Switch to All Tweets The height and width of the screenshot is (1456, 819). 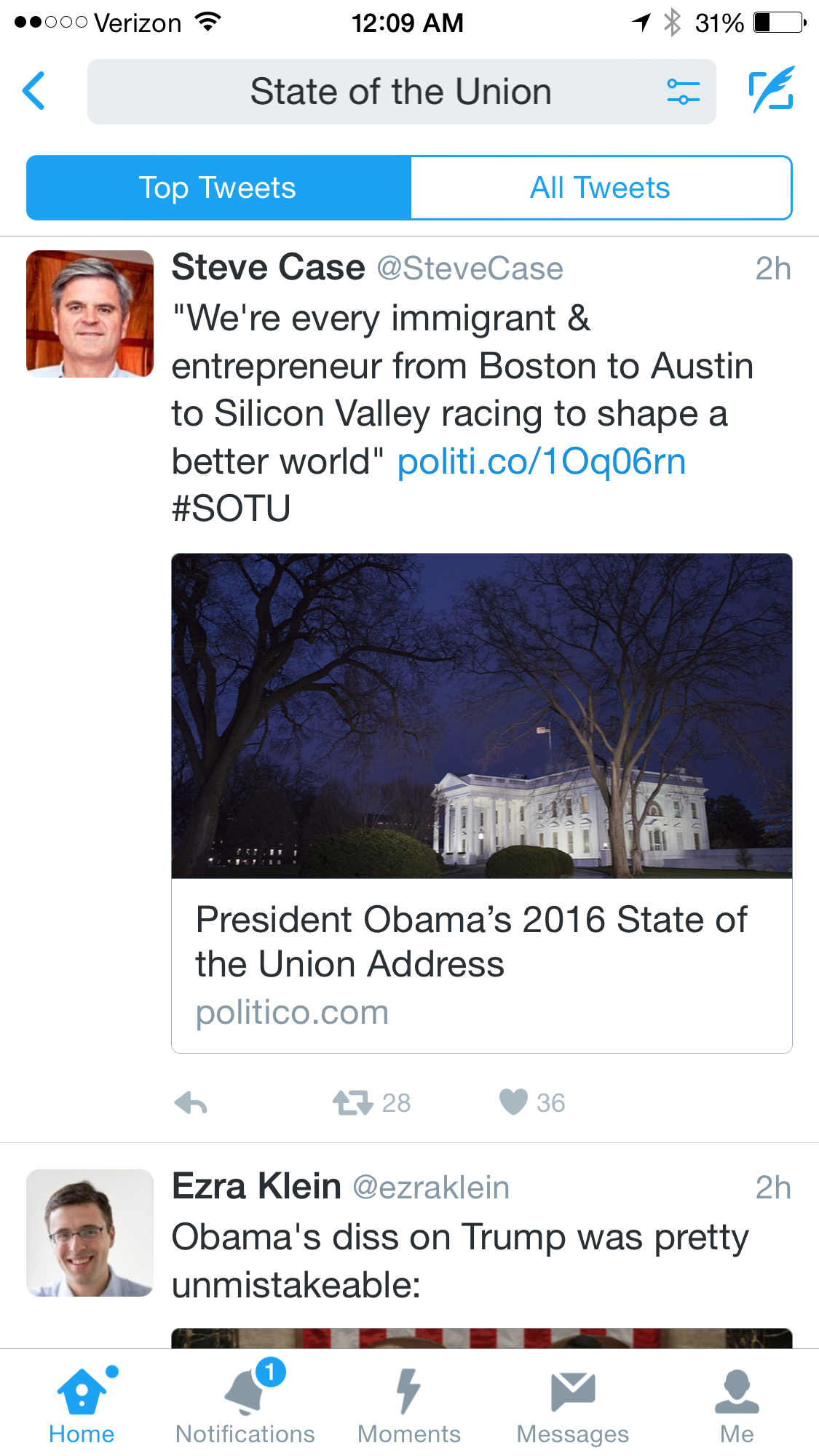pos(601,188)
